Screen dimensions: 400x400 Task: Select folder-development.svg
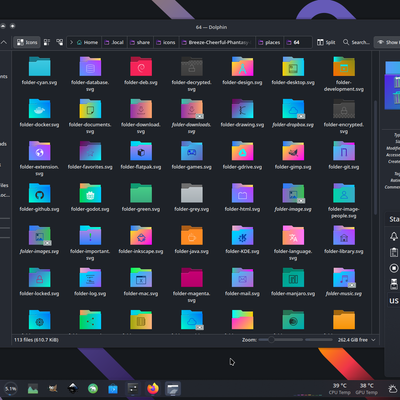point(344,74)
